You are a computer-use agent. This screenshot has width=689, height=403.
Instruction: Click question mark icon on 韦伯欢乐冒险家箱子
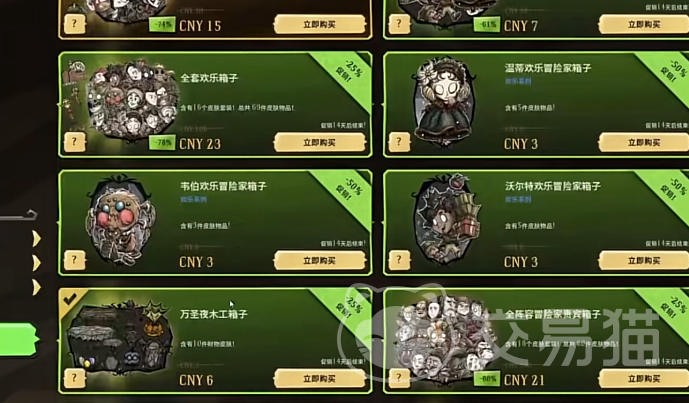pyautogui.click(x=74, y=260)
